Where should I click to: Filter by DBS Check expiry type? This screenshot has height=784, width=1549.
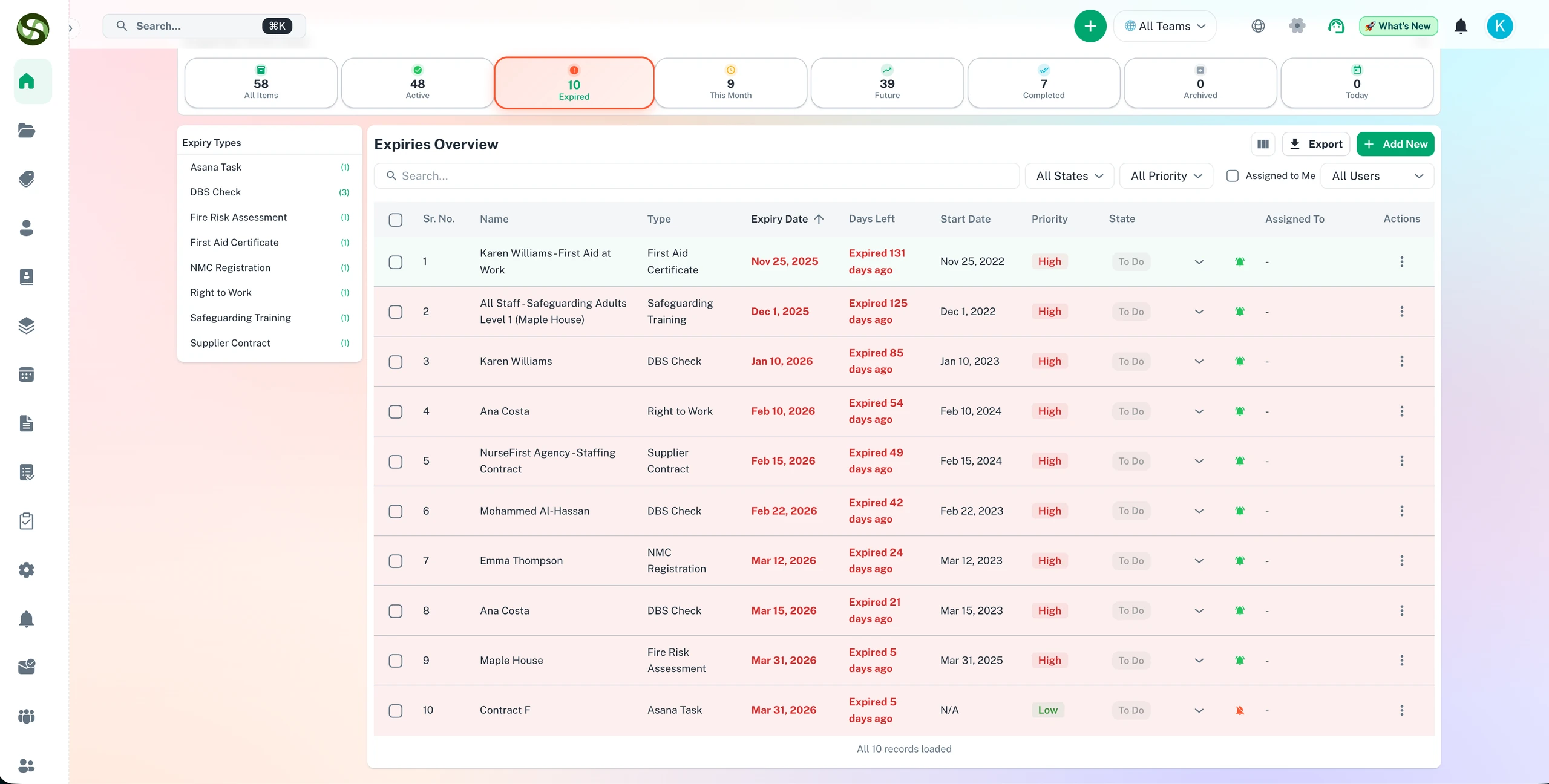click(x=269, y=192)
